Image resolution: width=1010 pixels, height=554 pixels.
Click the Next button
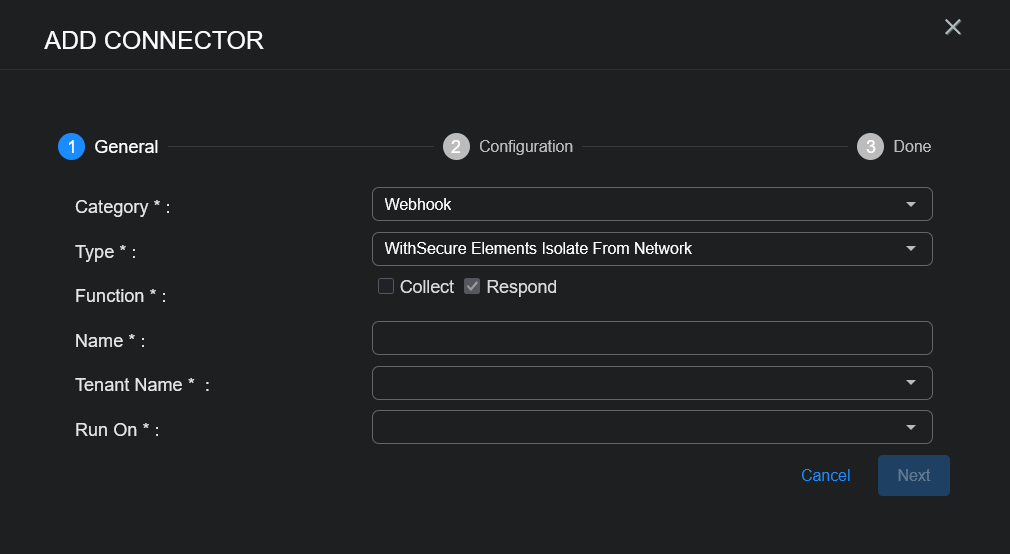click(x=913, y=476)
